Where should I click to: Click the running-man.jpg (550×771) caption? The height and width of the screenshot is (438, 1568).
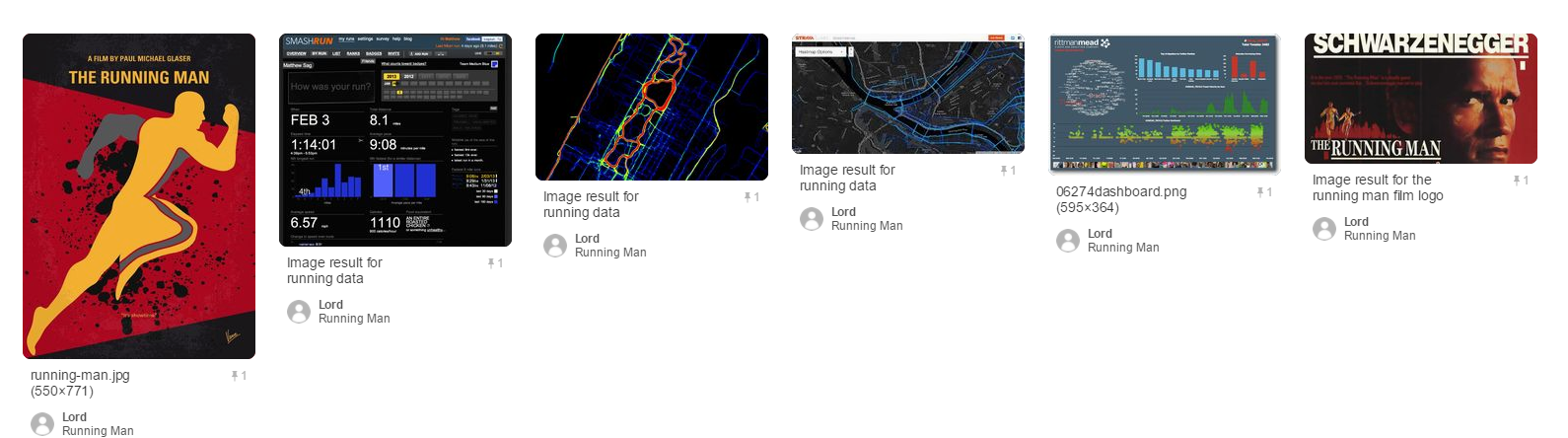click(x=80, y=383)
